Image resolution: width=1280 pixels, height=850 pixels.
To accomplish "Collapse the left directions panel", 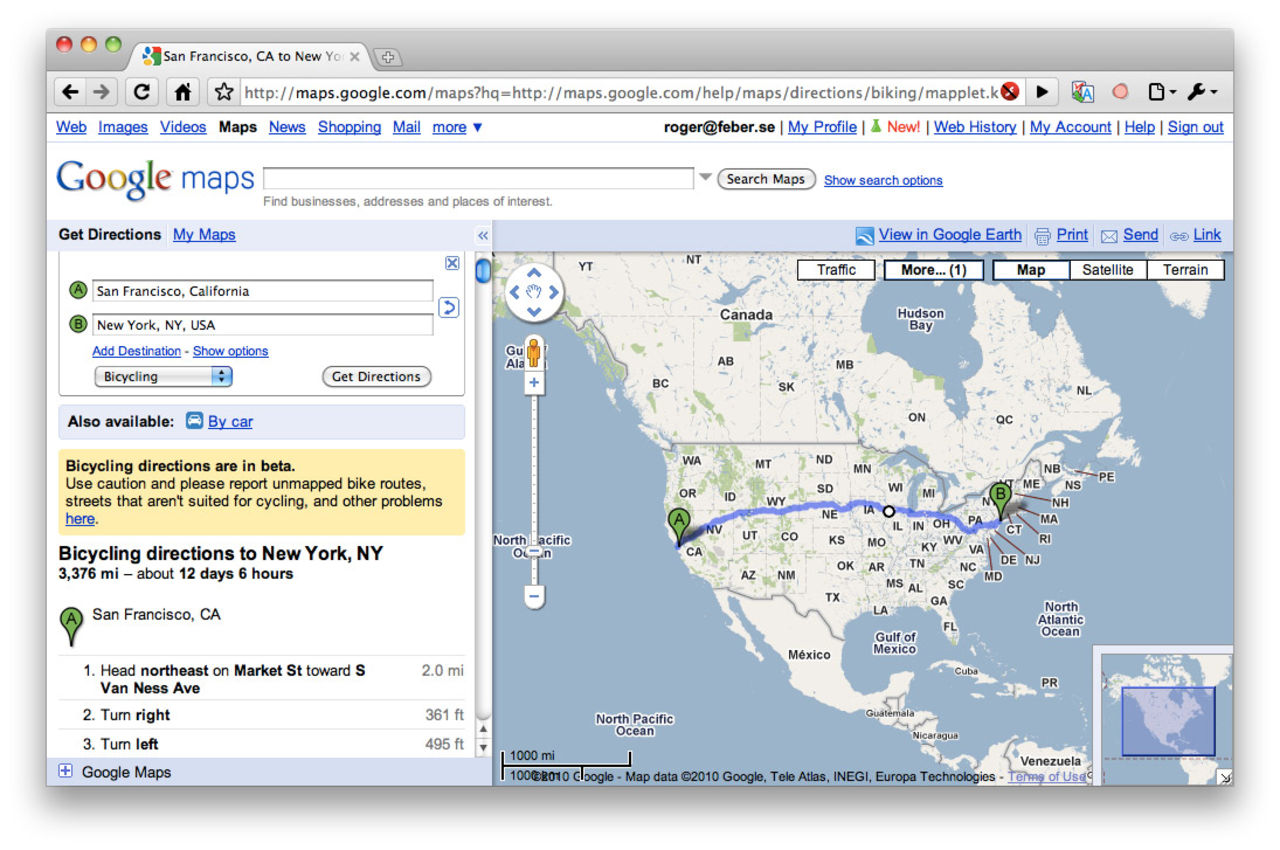I will point(483,235).
